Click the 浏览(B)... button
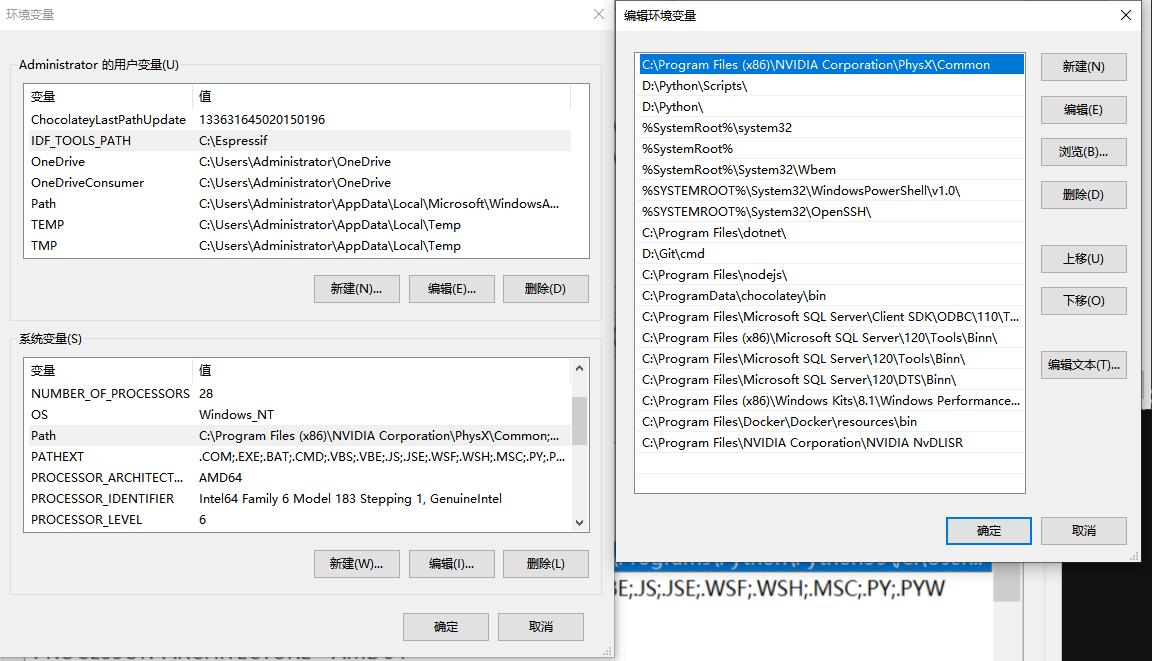The height and width of the screenshot is (661, 1152). pos(1083,152)
